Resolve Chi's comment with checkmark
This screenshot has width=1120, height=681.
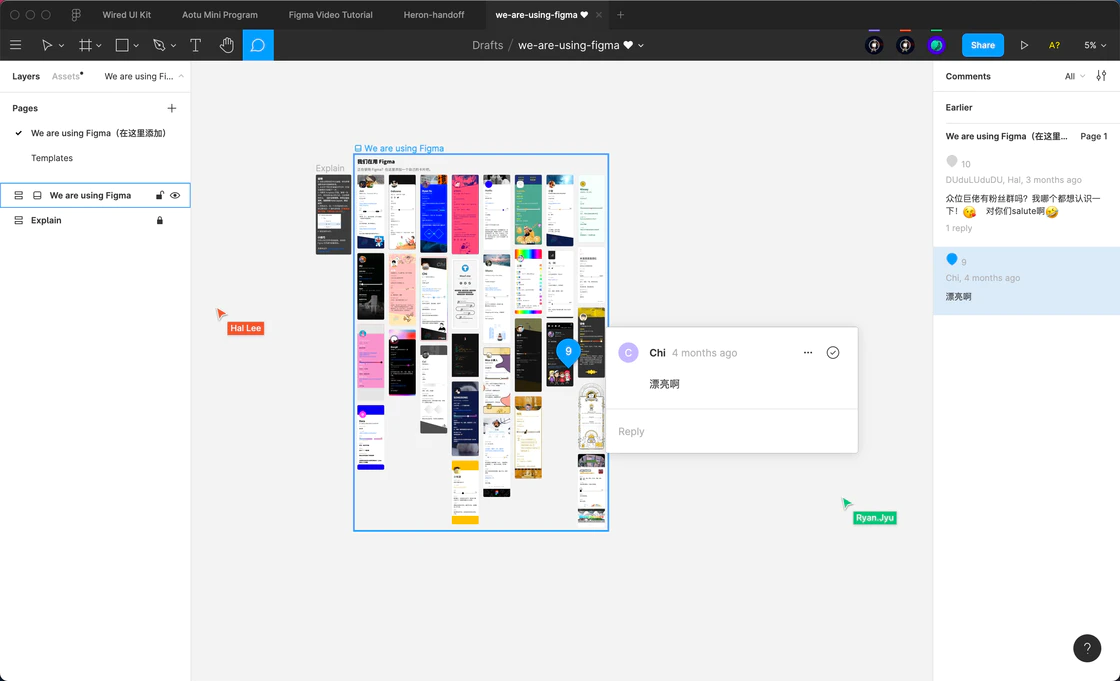[x=833, y=352]
